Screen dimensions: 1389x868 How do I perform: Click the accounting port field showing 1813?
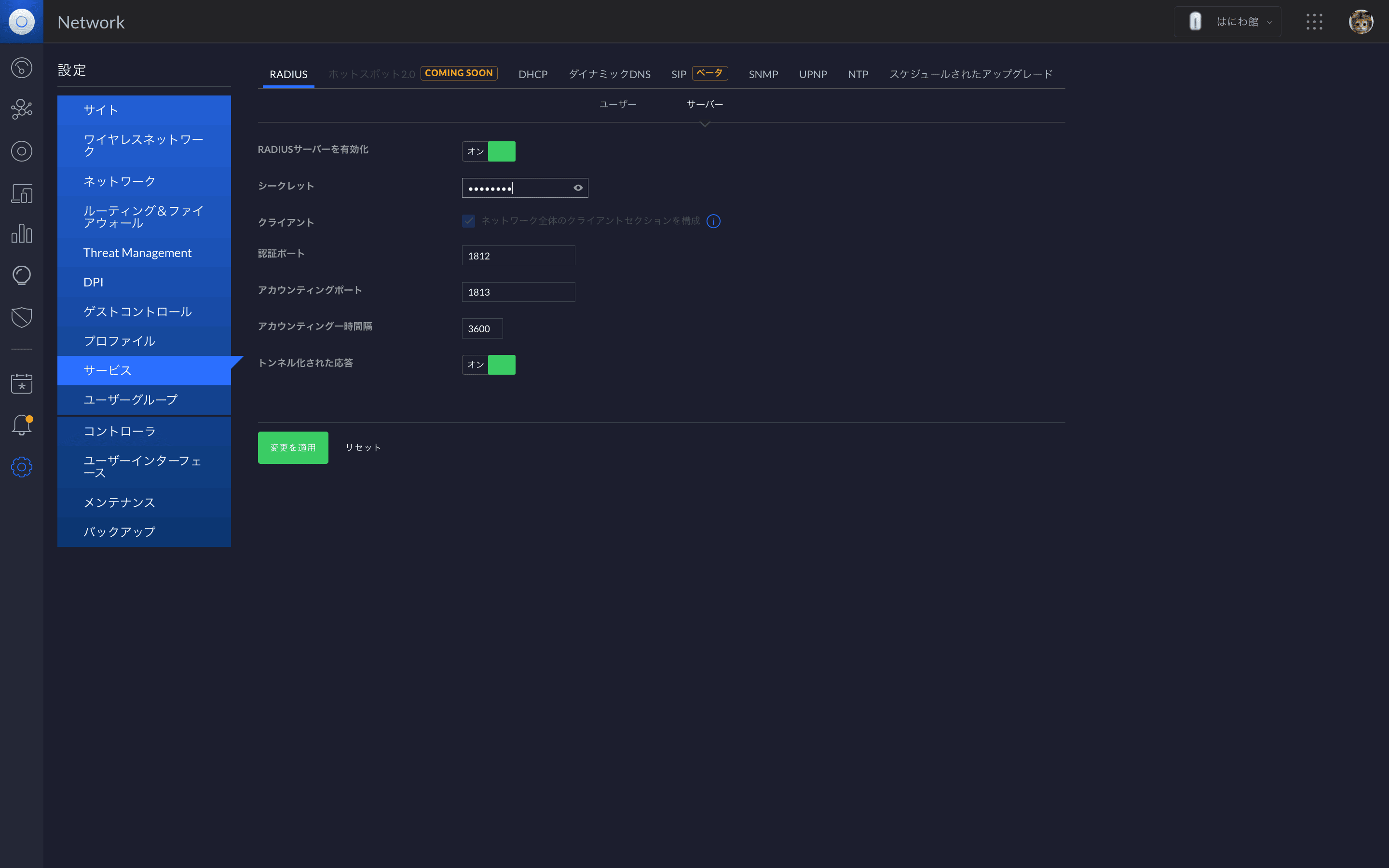coord(518,292)
